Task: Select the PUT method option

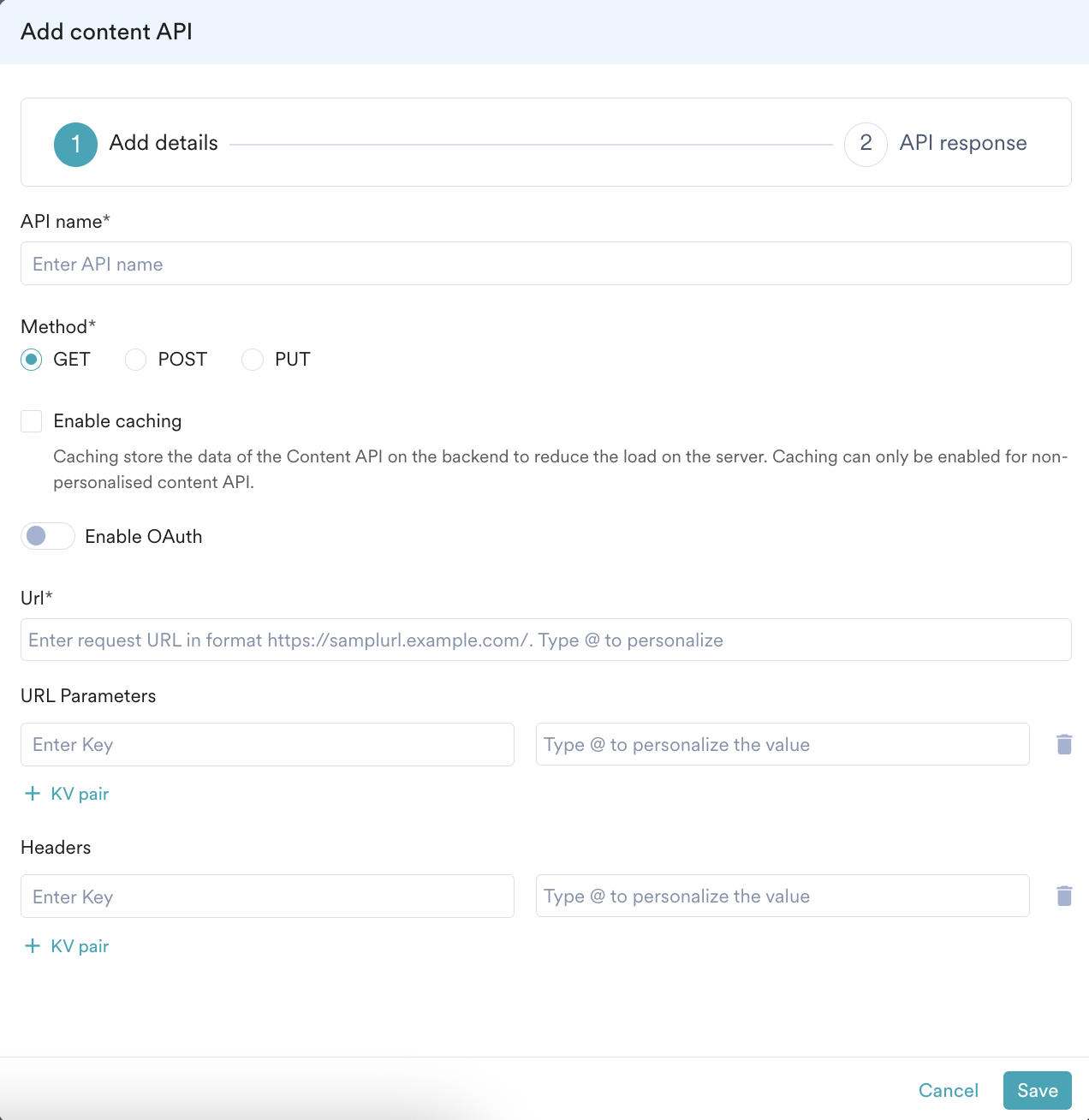Action: (x=253, y=360)
